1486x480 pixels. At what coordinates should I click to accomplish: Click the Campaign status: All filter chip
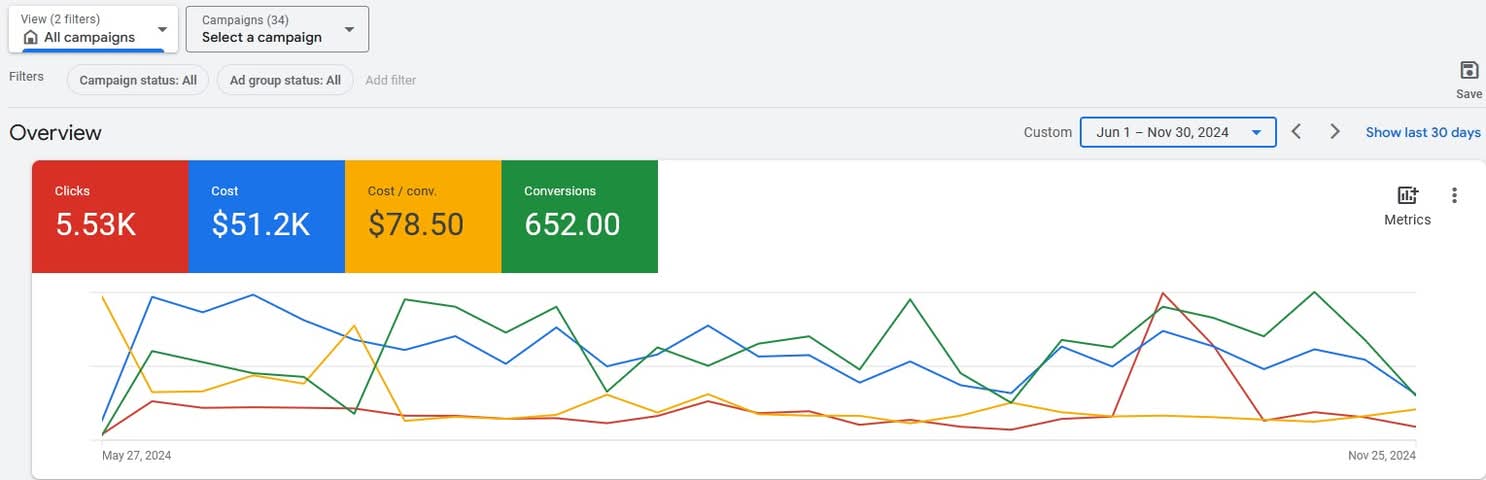(138, 80)
